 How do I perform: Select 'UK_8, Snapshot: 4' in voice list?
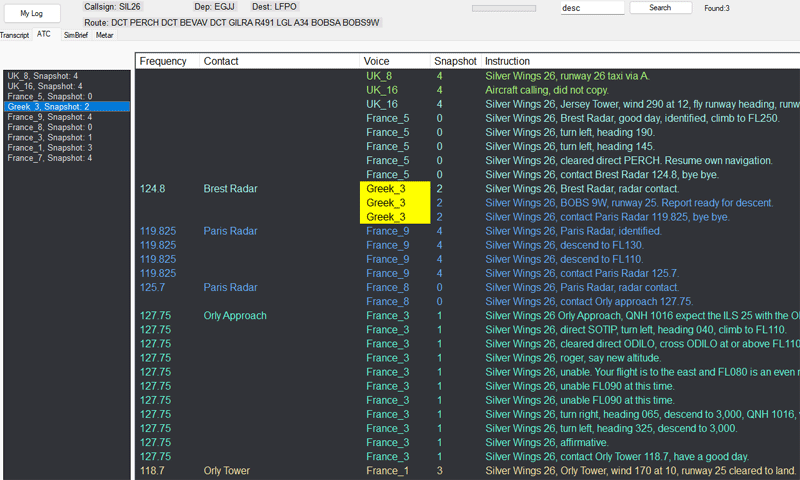(43, 76)
